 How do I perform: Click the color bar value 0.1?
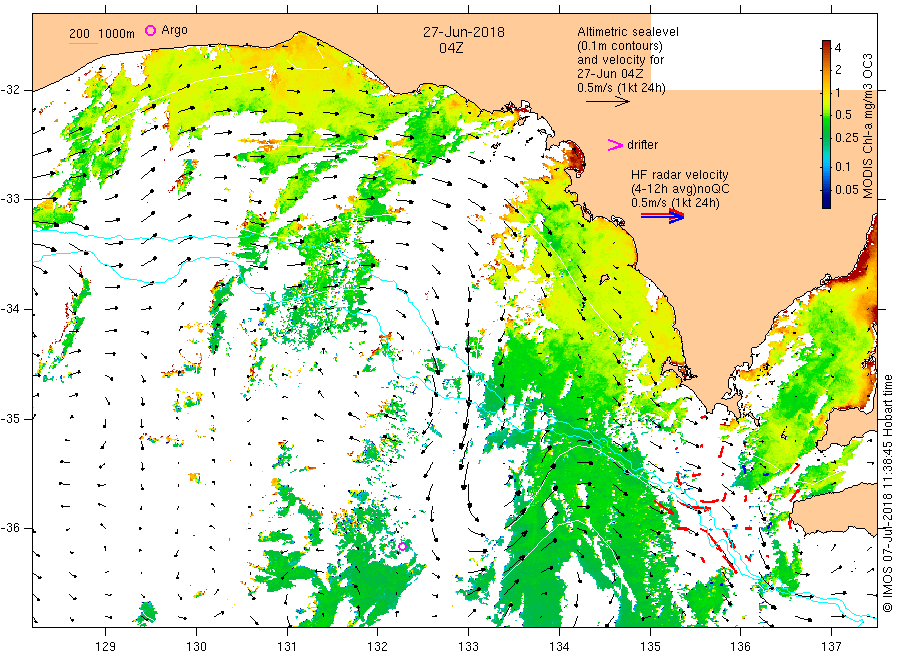(x=843, y=166)
